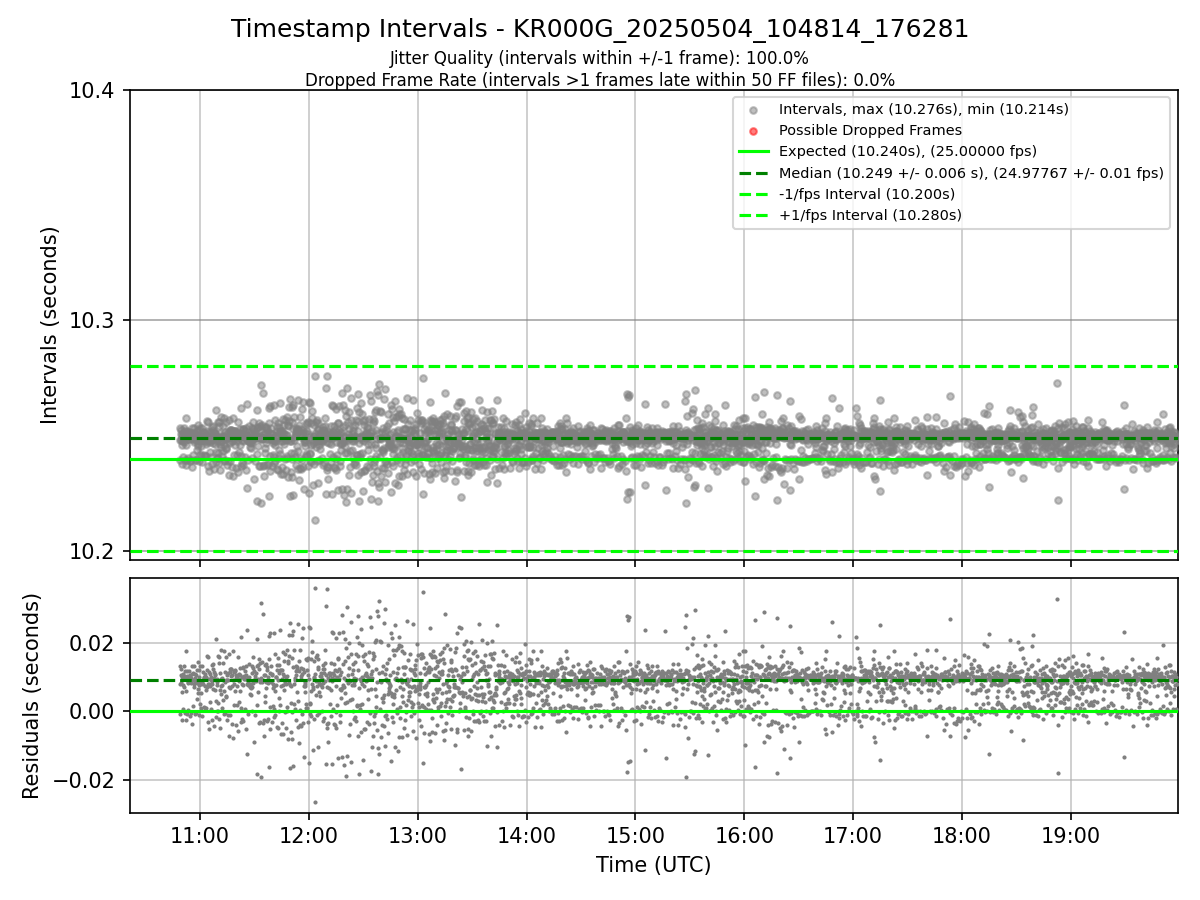
Task: Select legend entry Median (10.249 +/- 0.006 s)
Action: click(x=971, y=173)
